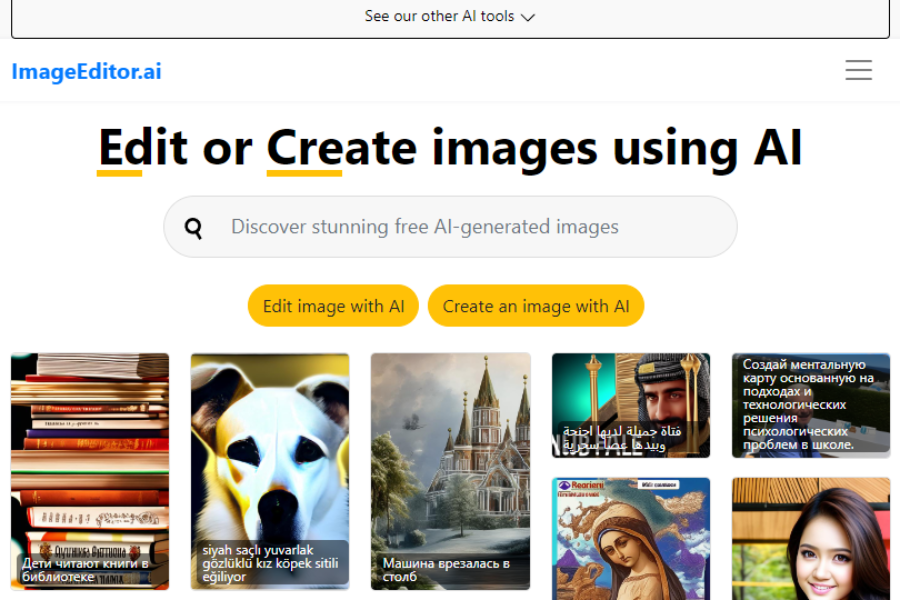Image resolution: width=900 pixels, height=600 pixels.
Task: View the Madonna religious painting thumbnail
Action: pyautogui.click(x=630, y=540)
